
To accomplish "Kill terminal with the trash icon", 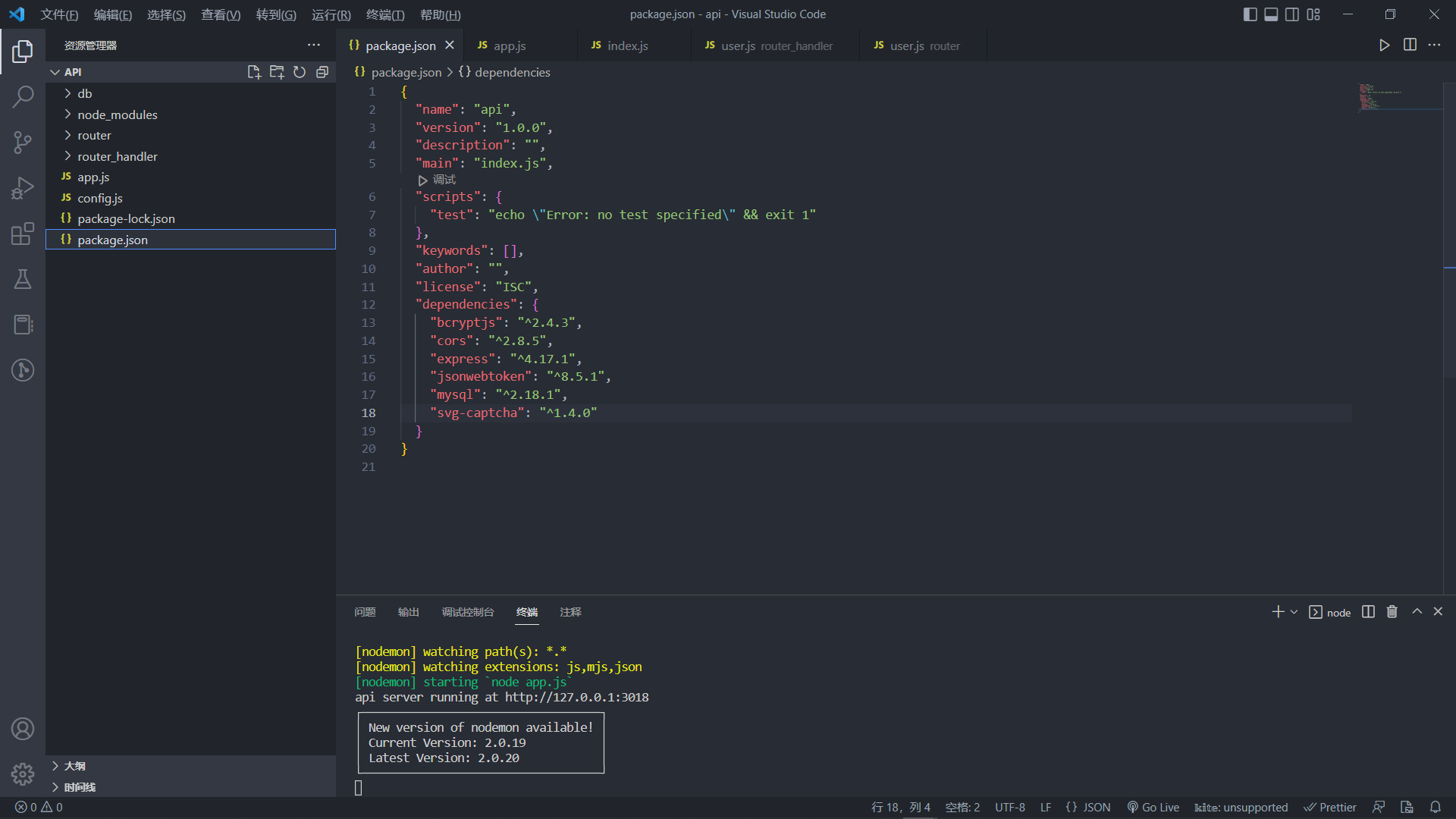I will pyautogui.click(x=1392, y=612).
